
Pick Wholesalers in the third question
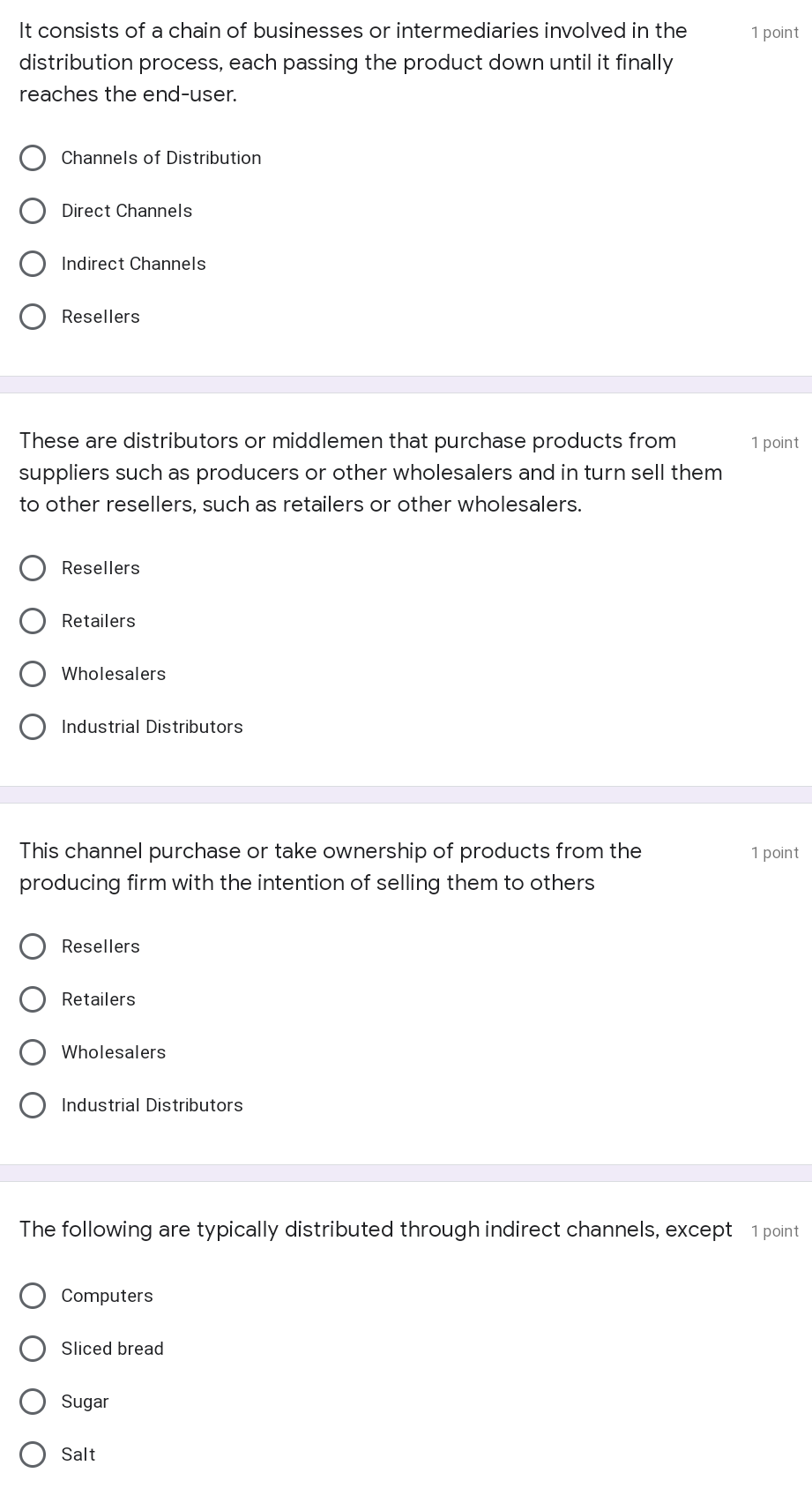[x=33, y=1052]
